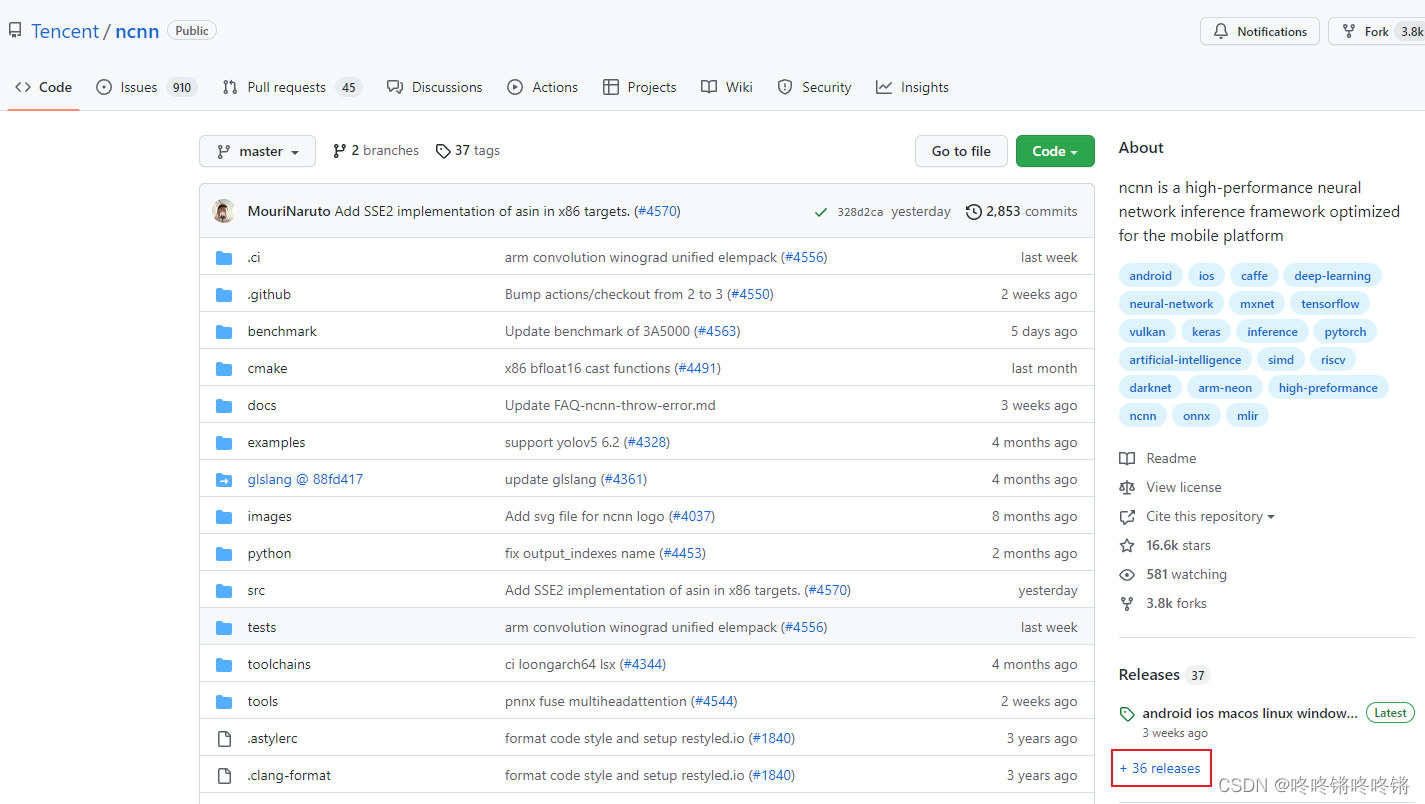The image size is (1425, 804).
Task: View the 581 watching link
Action: point(1173,574)
